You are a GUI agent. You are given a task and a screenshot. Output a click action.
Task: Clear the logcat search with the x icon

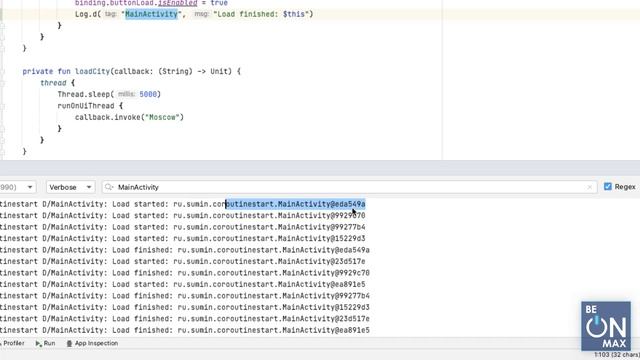(590, 187)
